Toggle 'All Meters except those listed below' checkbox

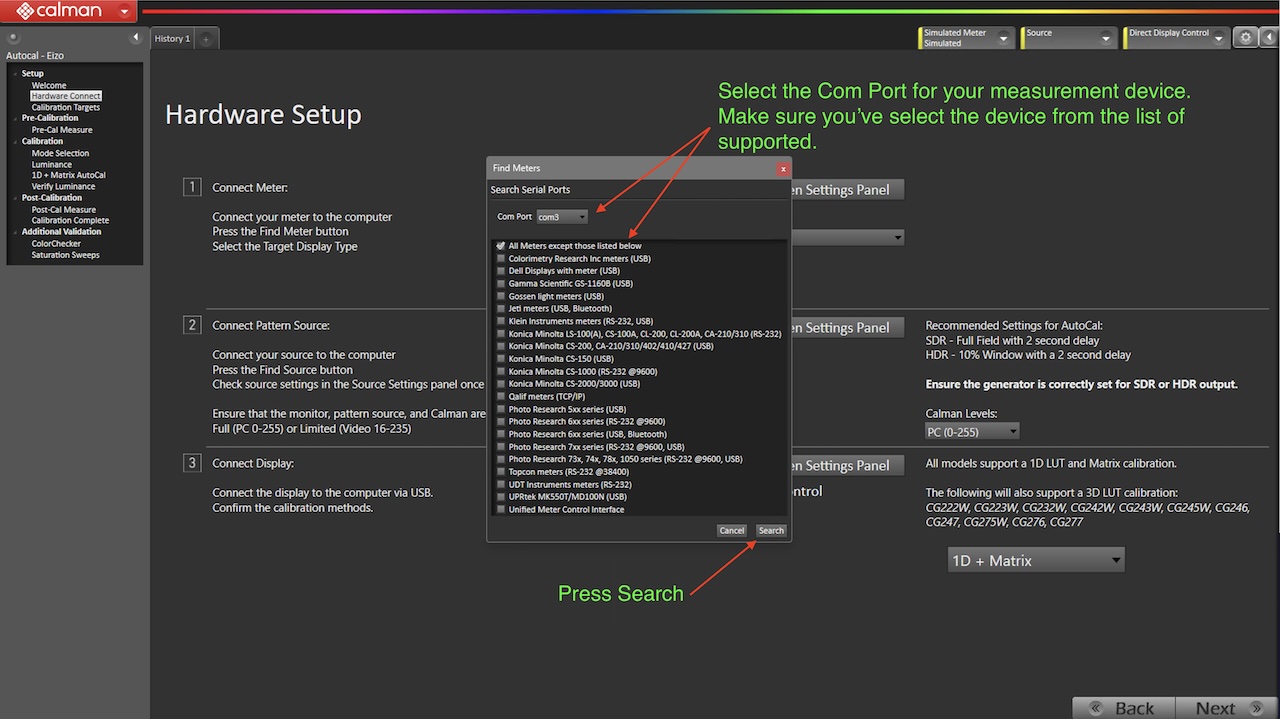coord(500,246)
